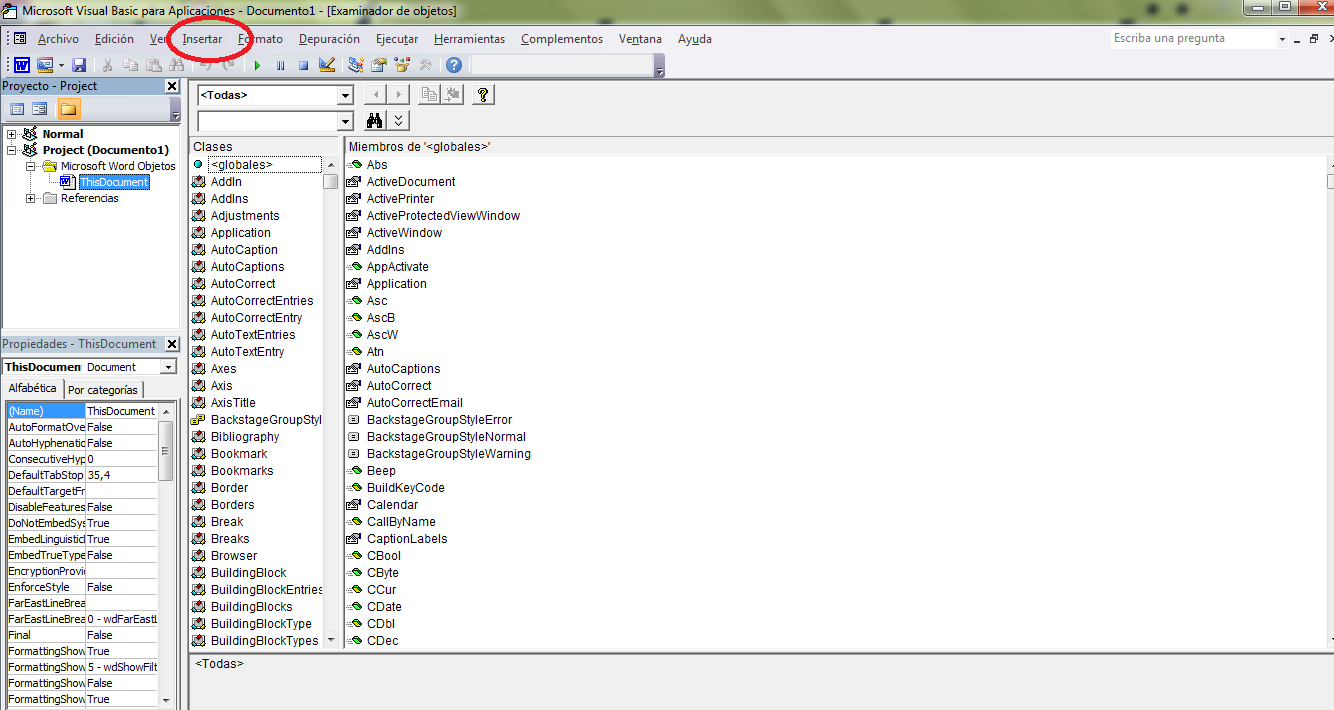Screen dimensions: 1334x710
Task: Open the search text combo dropdown
Action: pyautogui.click(x=346, y=121)
